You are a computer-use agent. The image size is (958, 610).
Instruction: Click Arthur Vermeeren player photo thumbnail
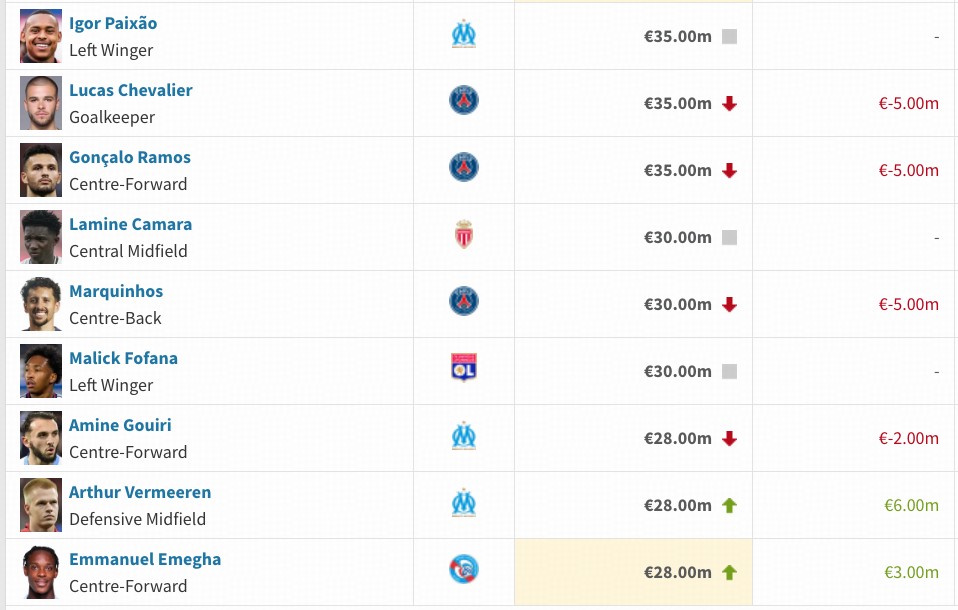coord(41,505)
